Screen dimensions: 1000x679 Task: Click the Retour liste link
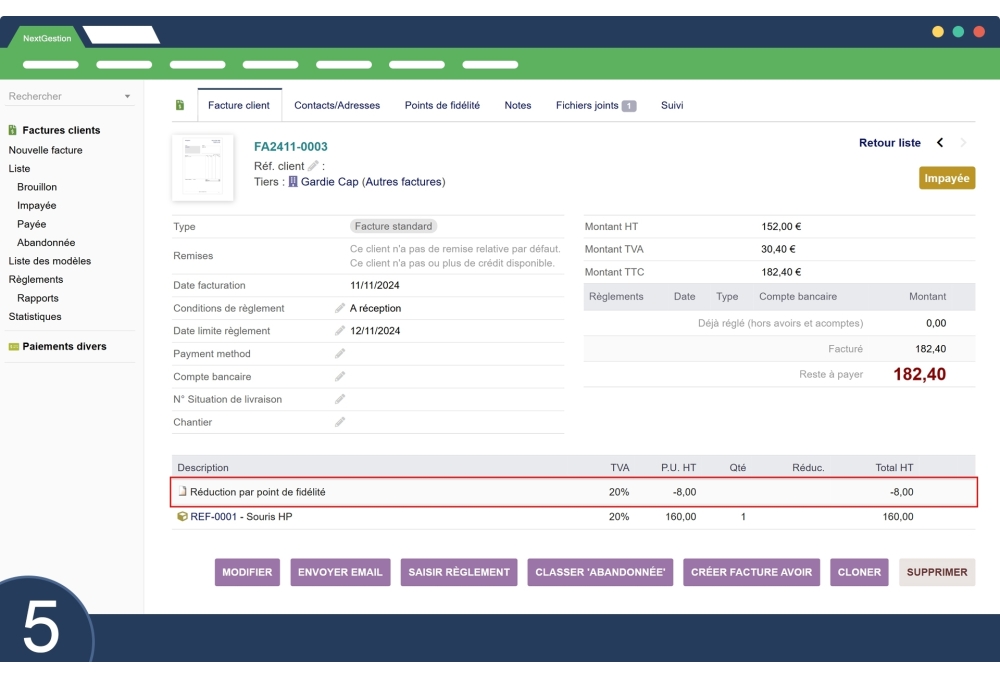click(889, 143)
